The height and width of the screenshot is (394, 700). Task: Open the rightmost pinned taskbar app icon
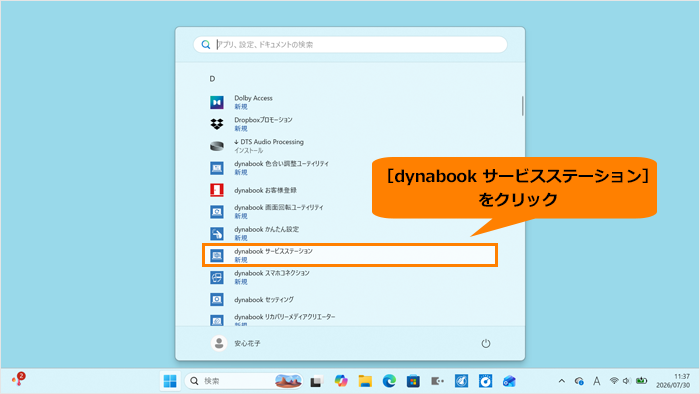click(509, 381)
